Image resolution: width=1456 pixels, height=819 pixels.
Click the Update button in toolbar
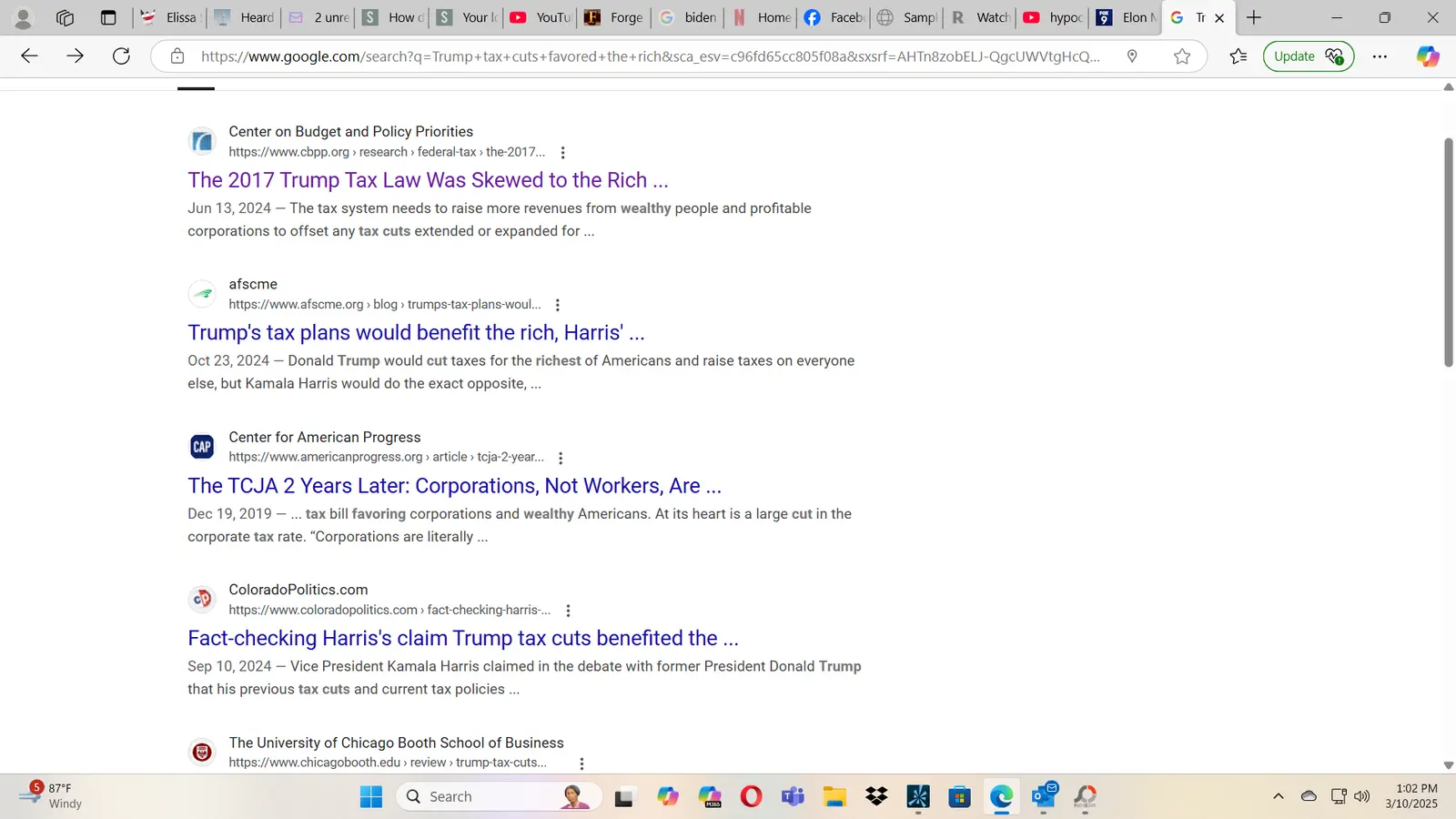[x=1308, y=56]
